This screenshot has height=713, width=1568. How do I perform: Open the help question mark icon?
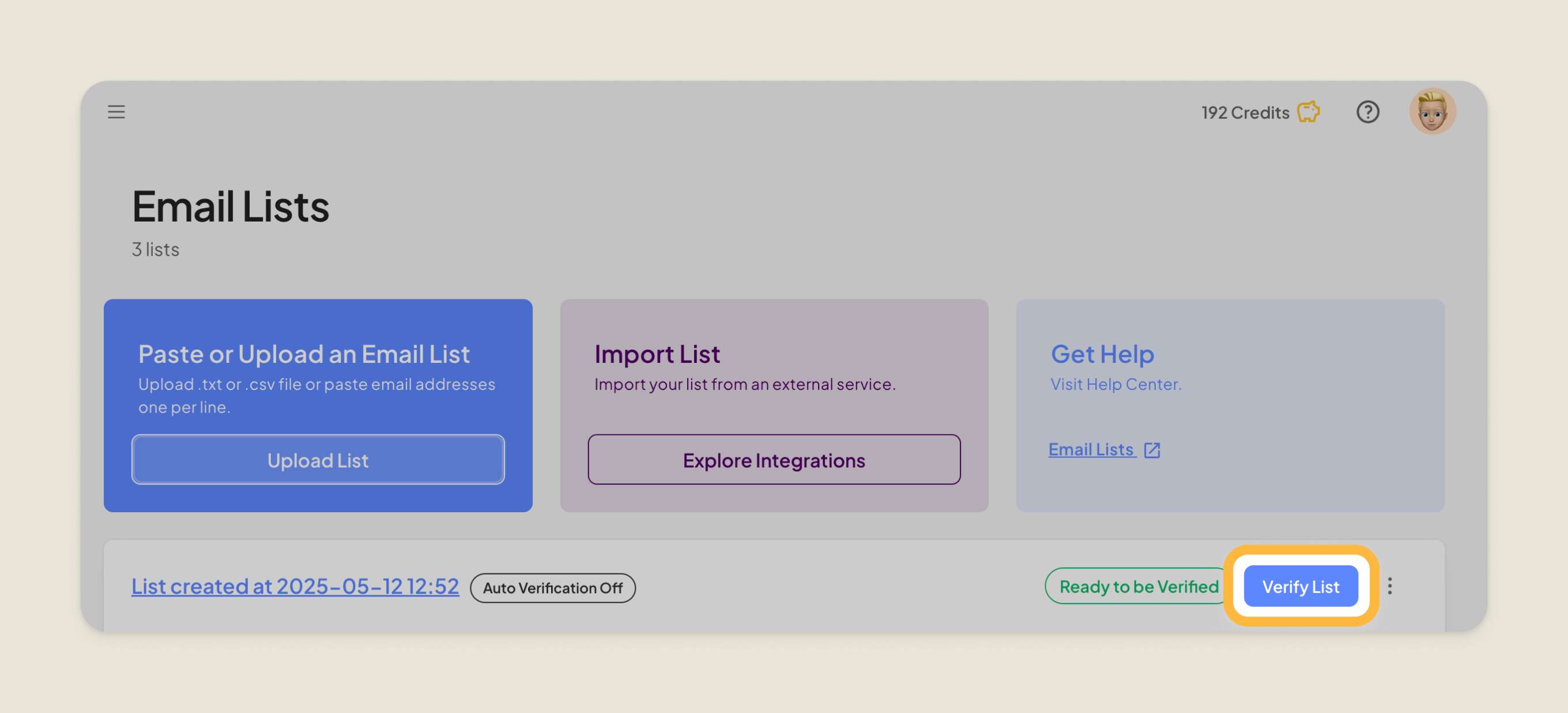pyautogui.click(x=1368, y=111)
